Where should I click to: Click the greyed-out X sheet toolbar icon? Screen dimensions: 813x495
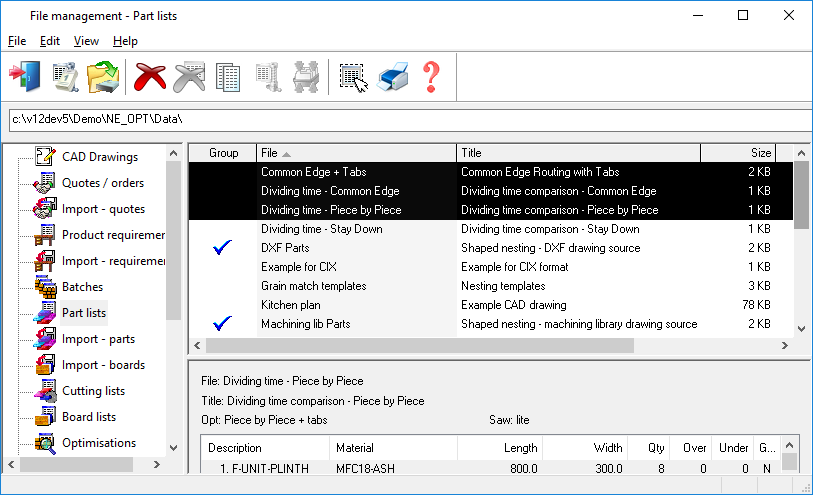190,77
